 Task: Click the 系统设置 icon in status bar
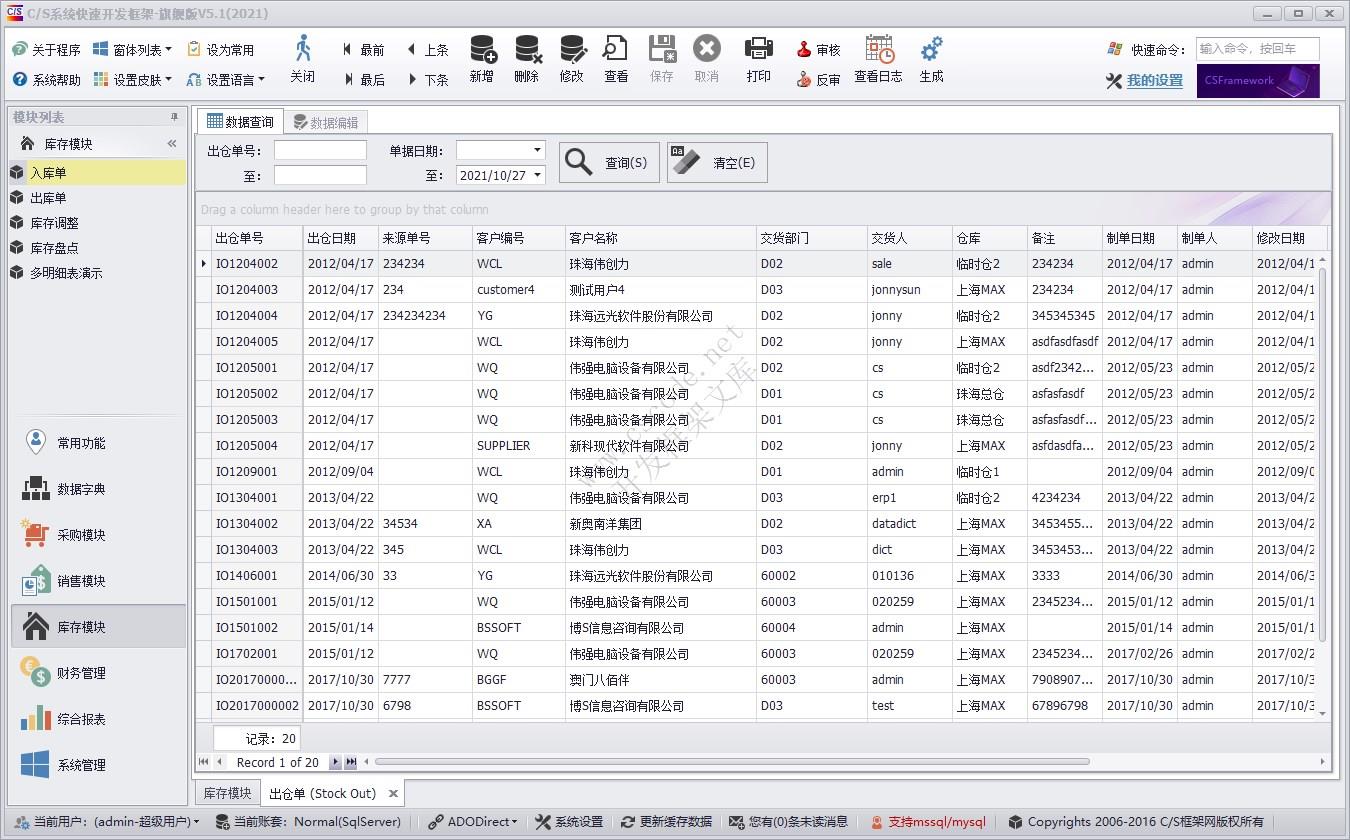pos(568,821)
